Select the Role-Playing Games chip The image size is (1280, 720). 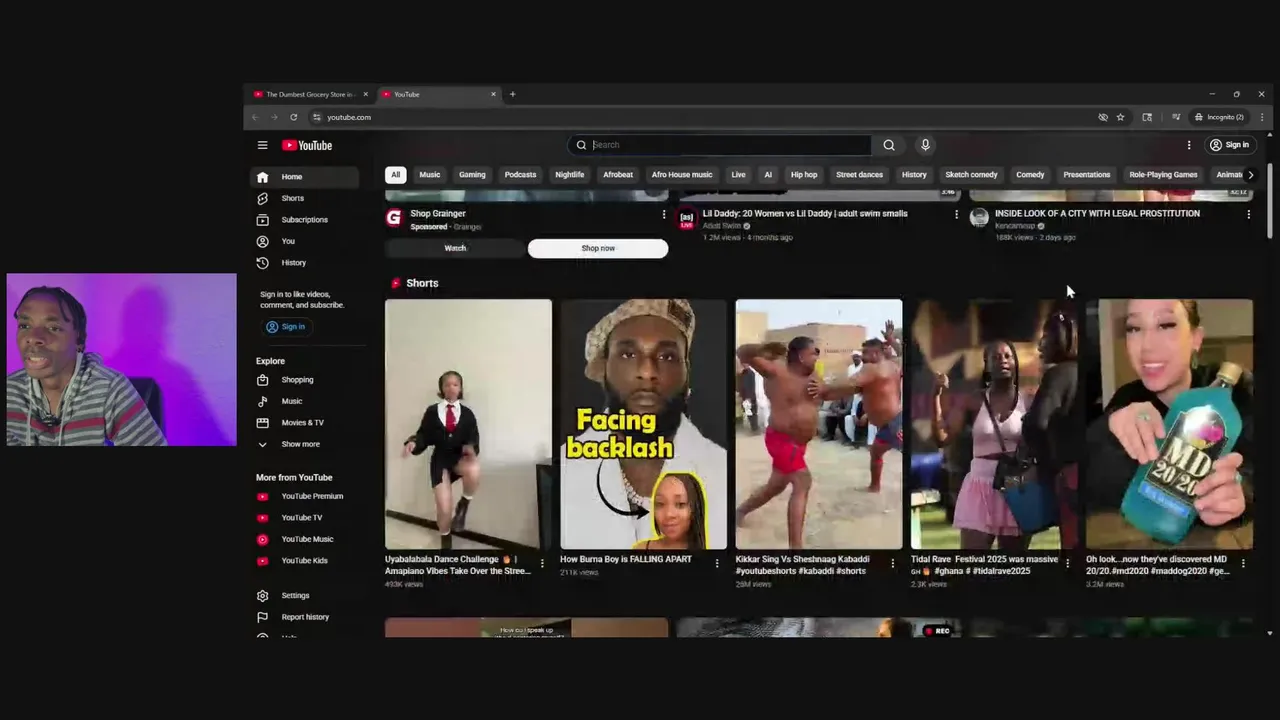pos(1163,175)
